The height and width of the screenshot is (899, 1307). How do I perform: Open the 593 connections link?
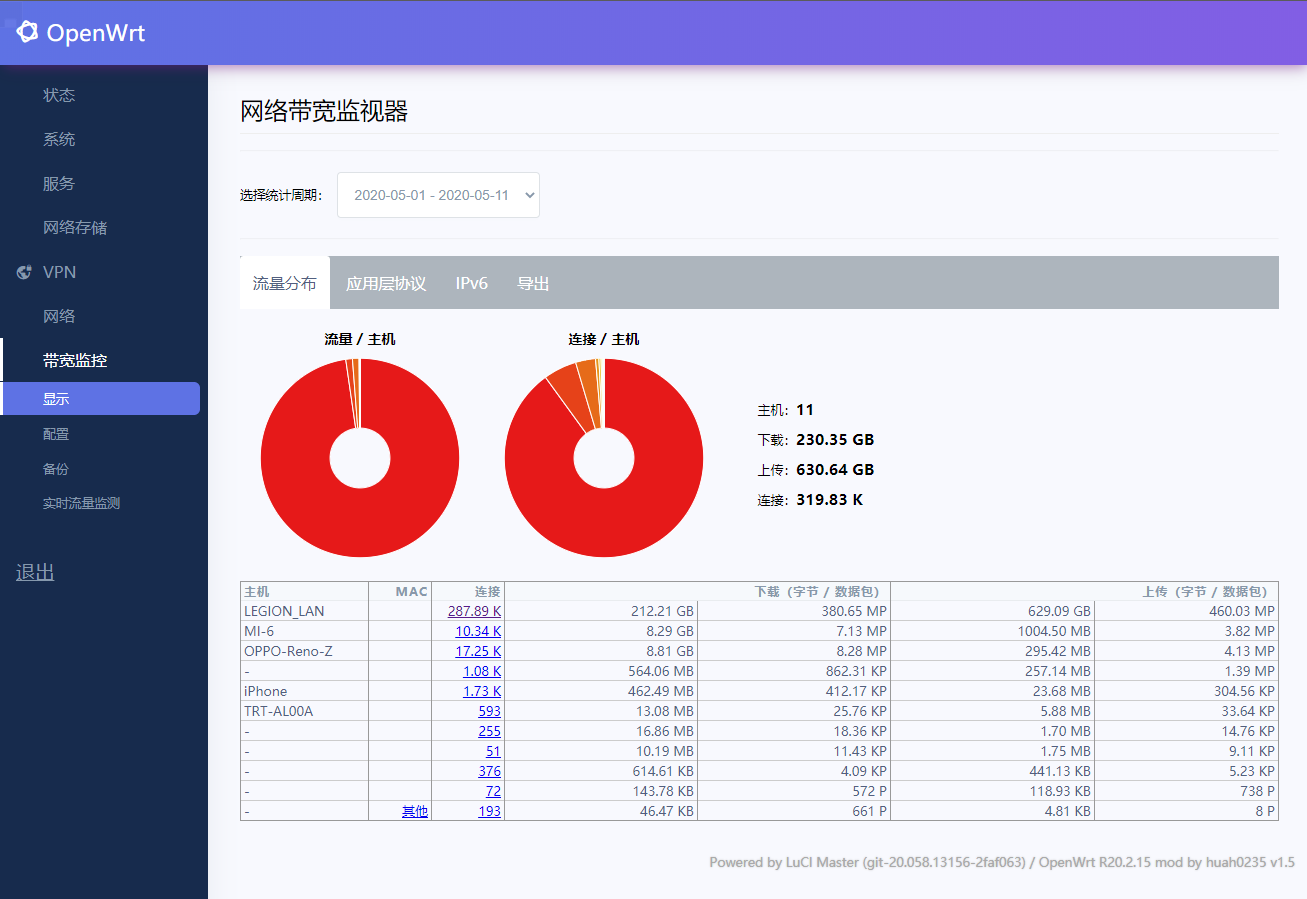click(489, 711)
